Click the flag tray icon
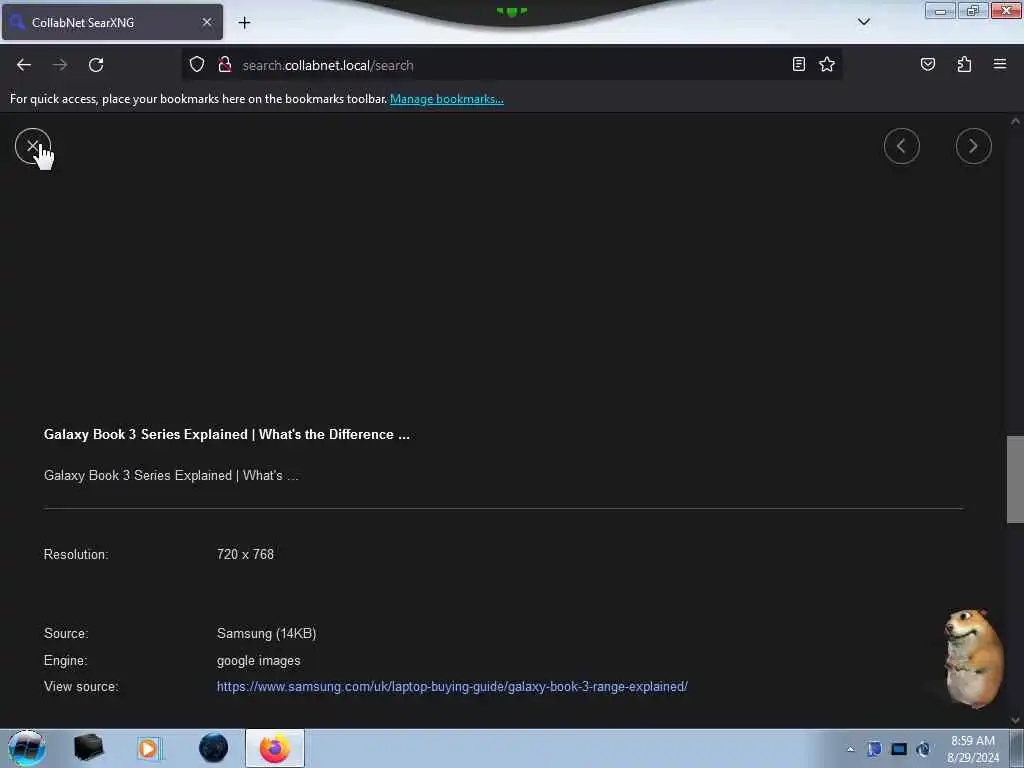1024x768 pixels. (x=874, y=749)
